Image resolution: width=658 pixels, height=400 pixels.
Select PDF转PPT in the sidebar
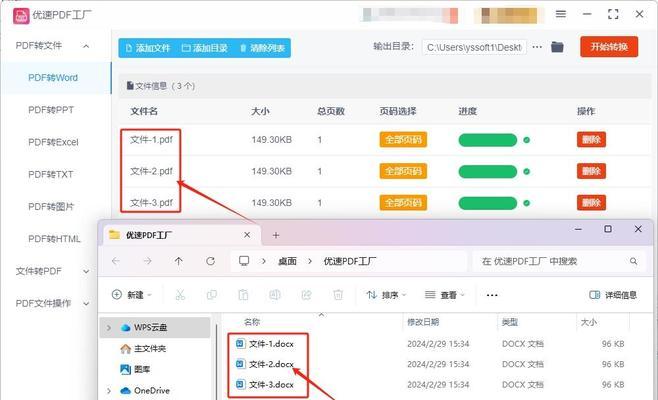tap(51, 110)
